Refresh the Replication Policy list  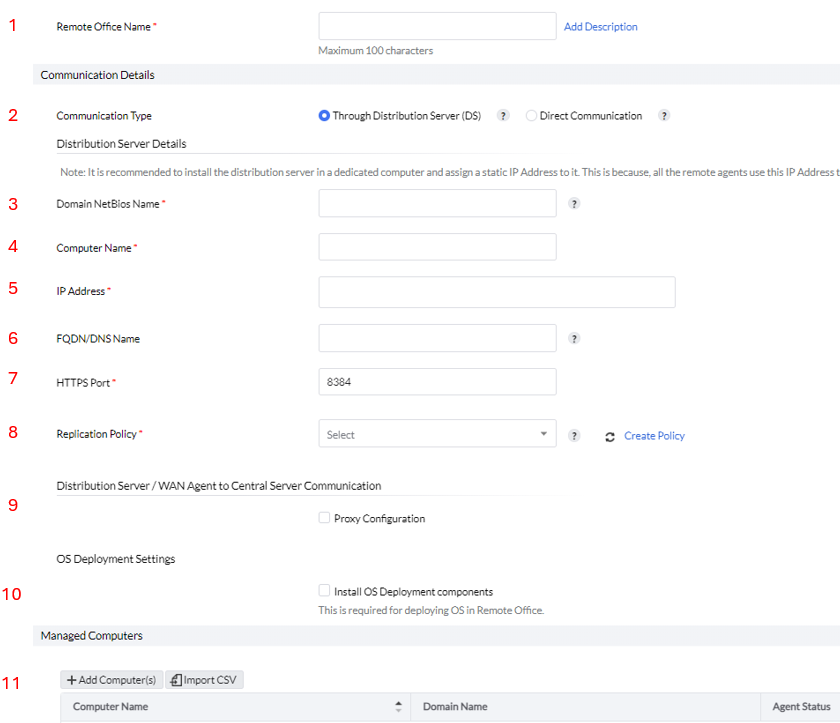point(610,437)
